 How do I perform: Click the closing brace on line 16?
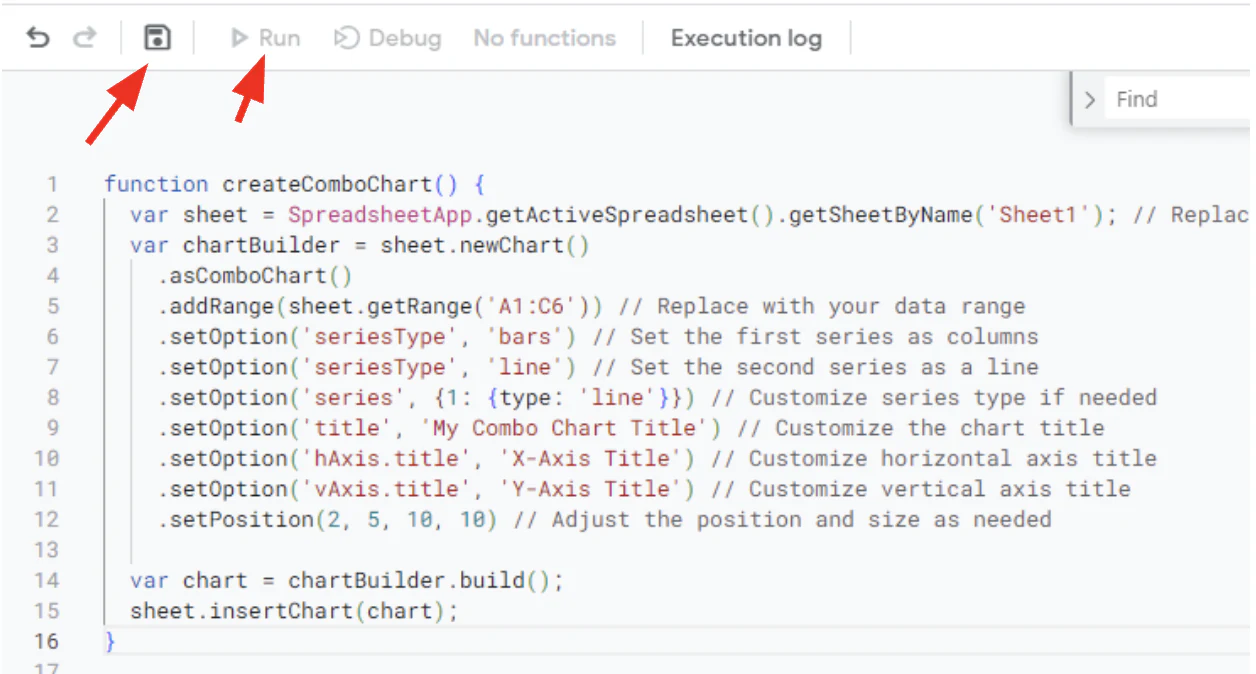(x=110, y=642)
